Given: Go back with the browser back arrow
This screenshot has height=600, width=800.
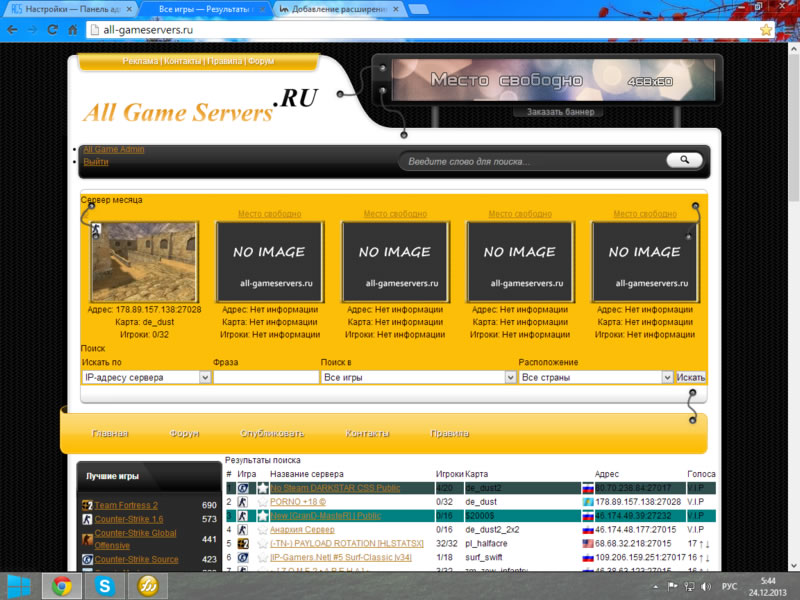Looking at the screenshot, I should pyautogui.click(x=12, y=30).
